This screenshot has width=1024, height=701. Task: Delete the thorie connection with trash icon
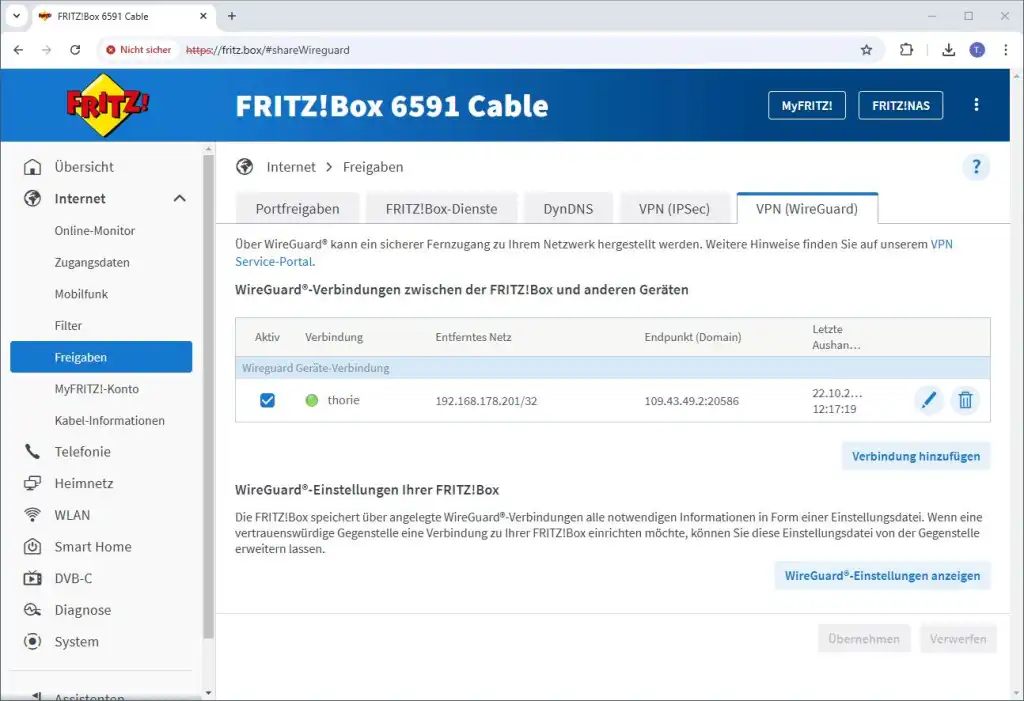965,400
